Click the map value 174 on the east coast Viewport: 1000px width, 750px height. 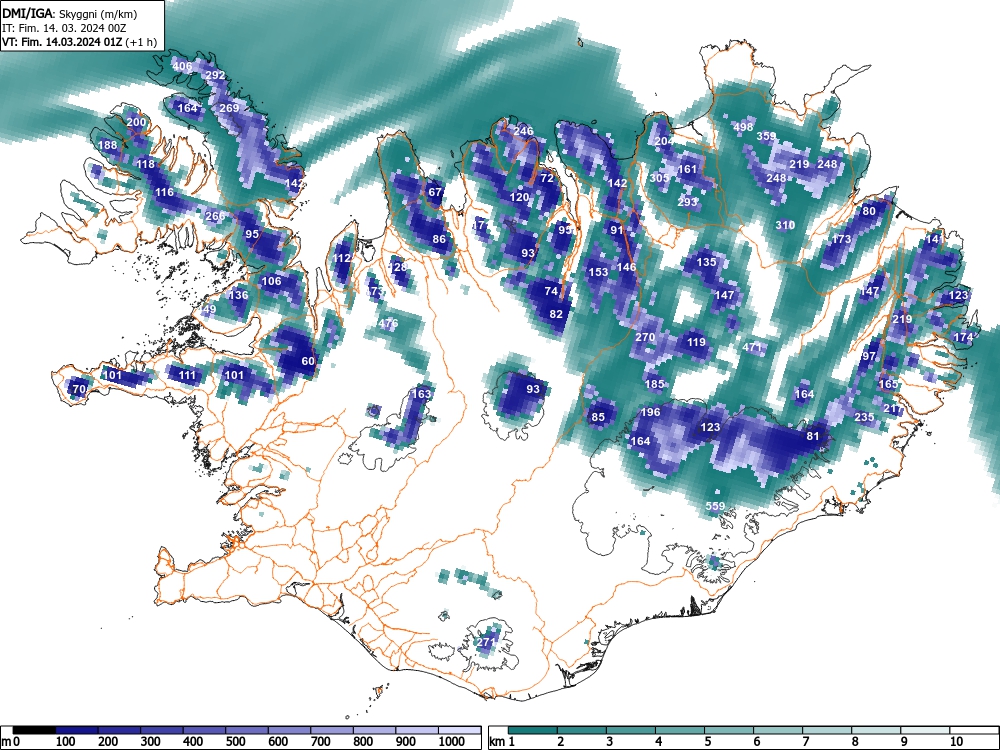click(x=963, y=337)
